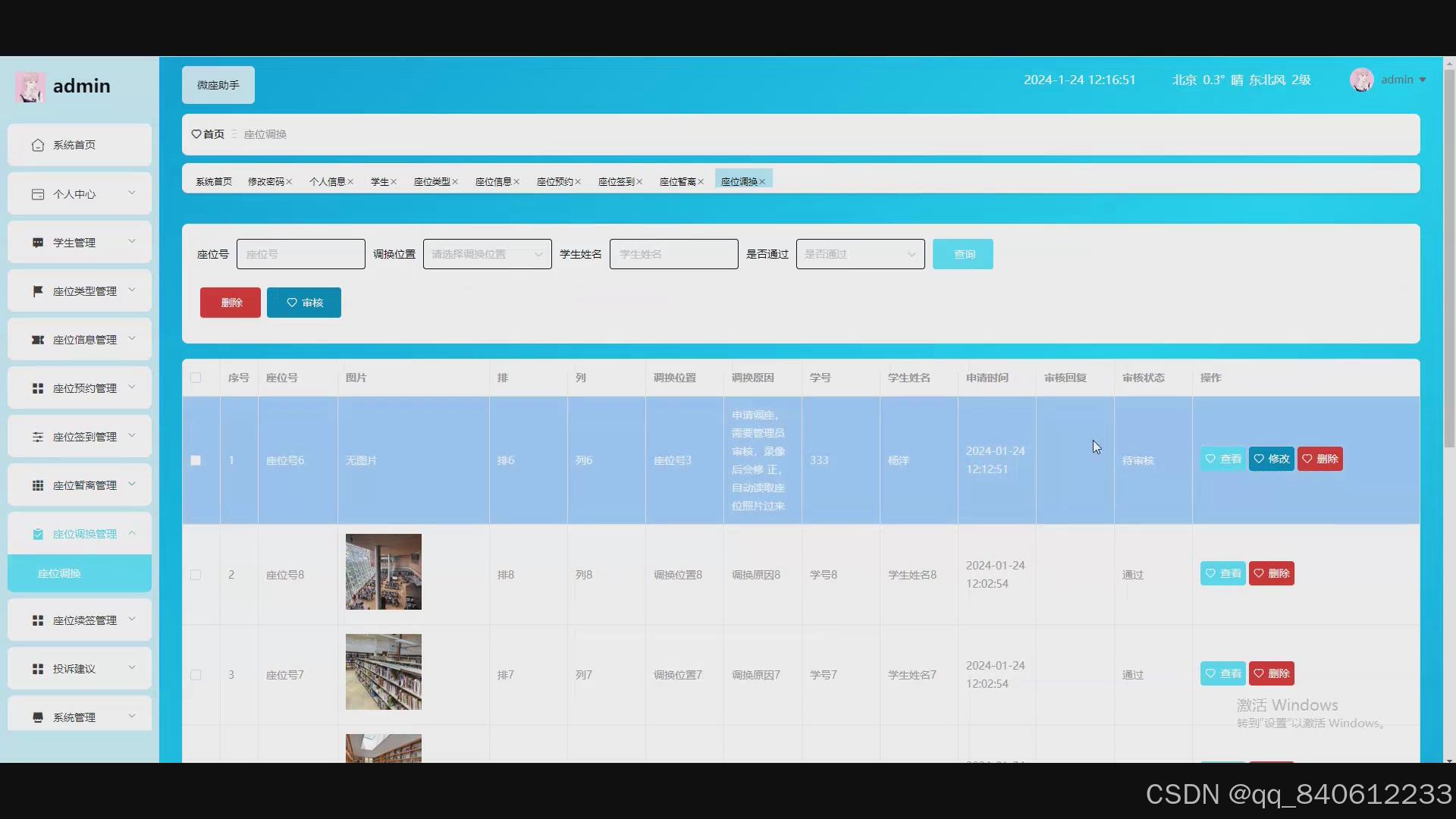
Task: Click the 座位号 text input field
Action: coord(300,254)
